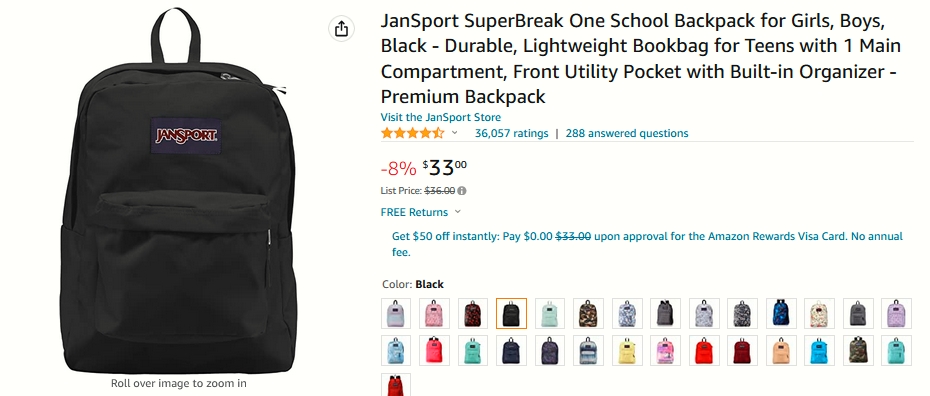Click the star rating icons
The image size is (930, 396).
tap(412, 133)
